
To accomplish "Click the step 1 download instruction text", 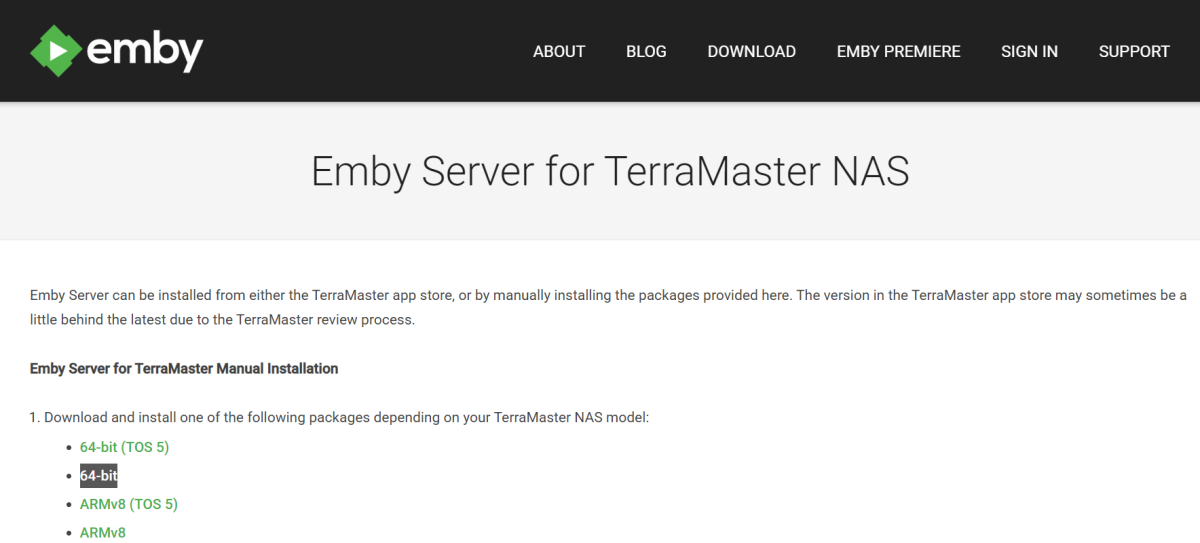I will [340, 417].
